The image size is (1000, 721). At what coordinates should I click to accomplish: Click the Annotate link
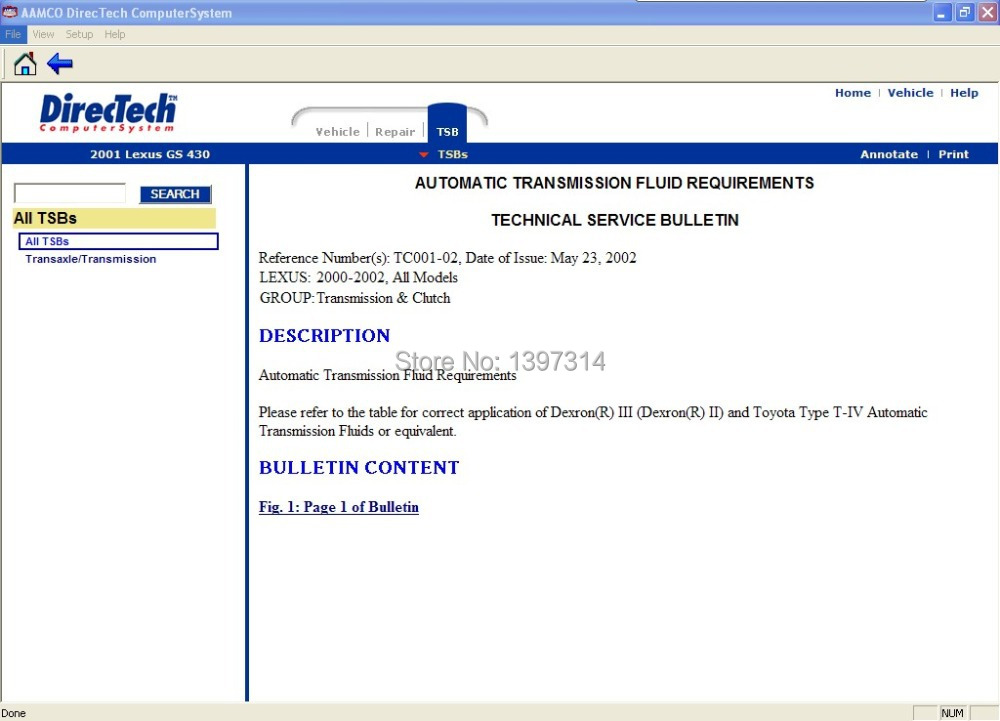click(x=889, y=155)
